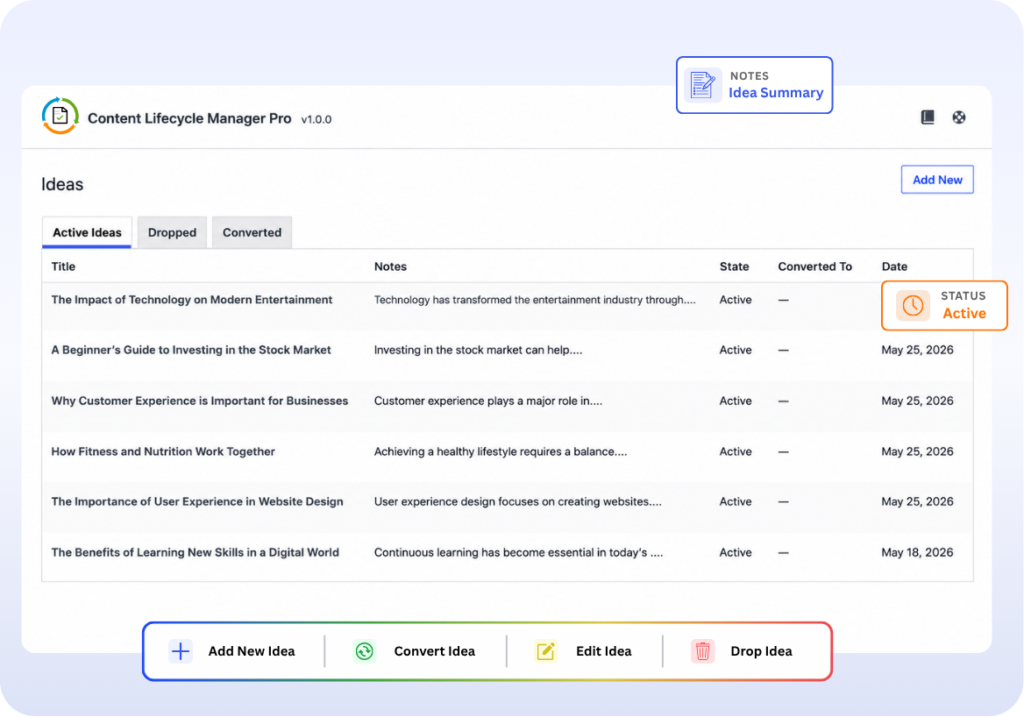
Task: Click the note 'Investing in the stock market can help'
Action: point(478,350)
